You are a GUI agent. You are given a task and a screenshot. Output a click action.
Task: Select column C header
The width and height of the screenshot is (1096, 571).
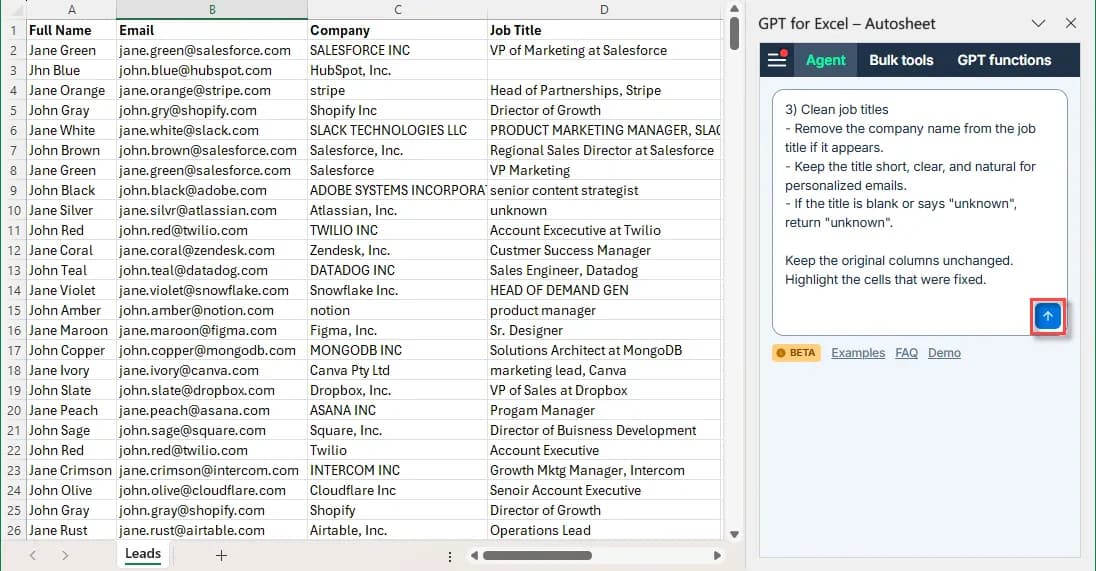[x=397, y=10]
